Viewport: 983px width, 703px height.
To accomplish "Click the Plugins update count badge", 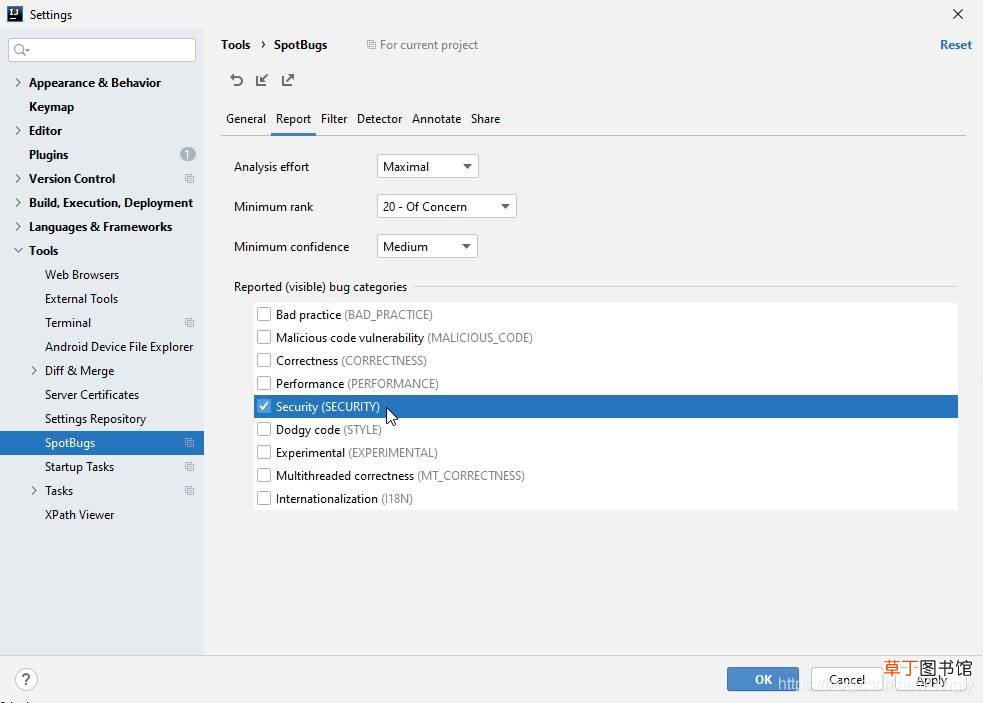I will pos(187,154).
